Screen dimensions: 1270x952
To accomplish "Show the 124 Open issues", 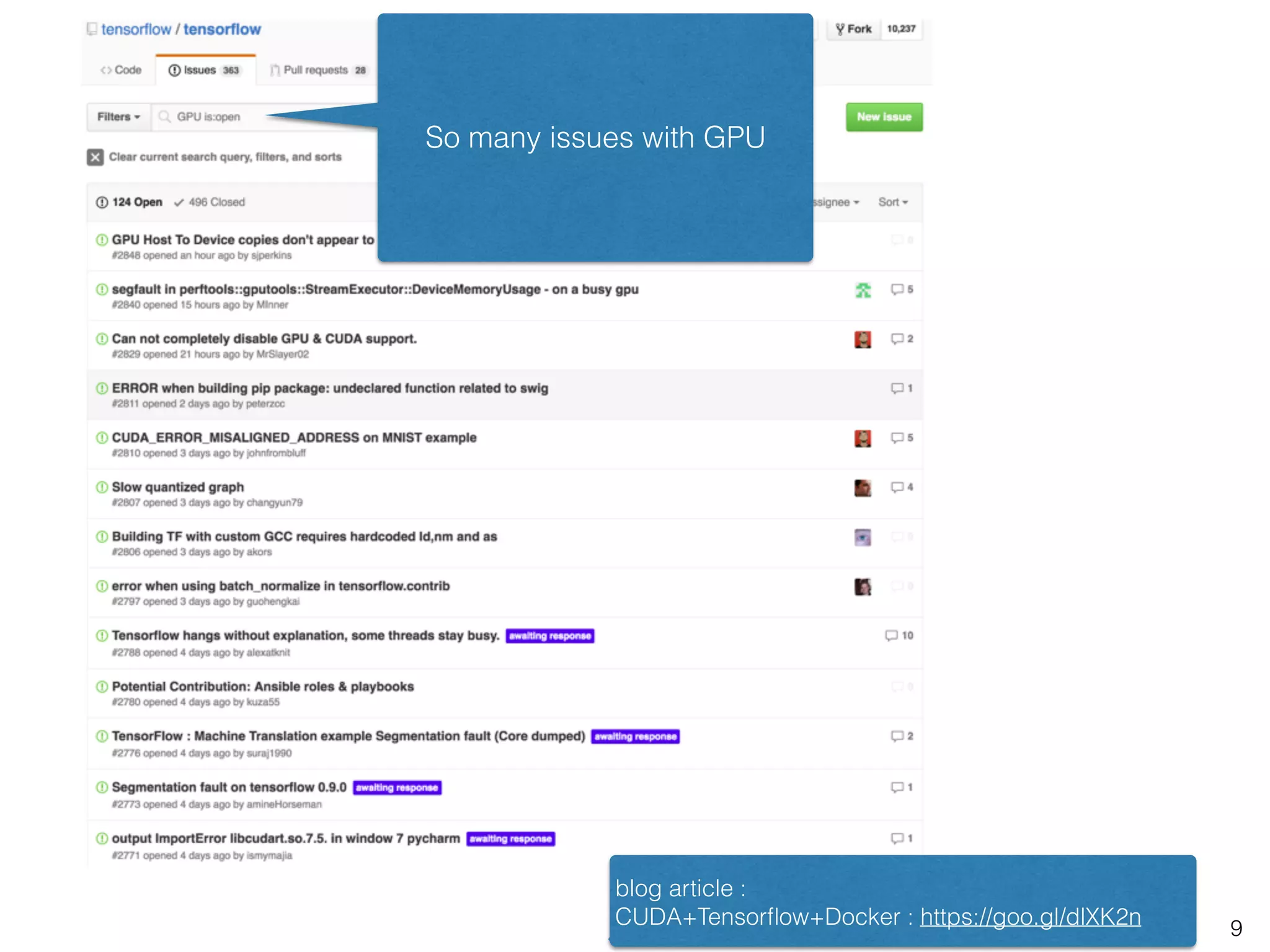I will point(129,202).
